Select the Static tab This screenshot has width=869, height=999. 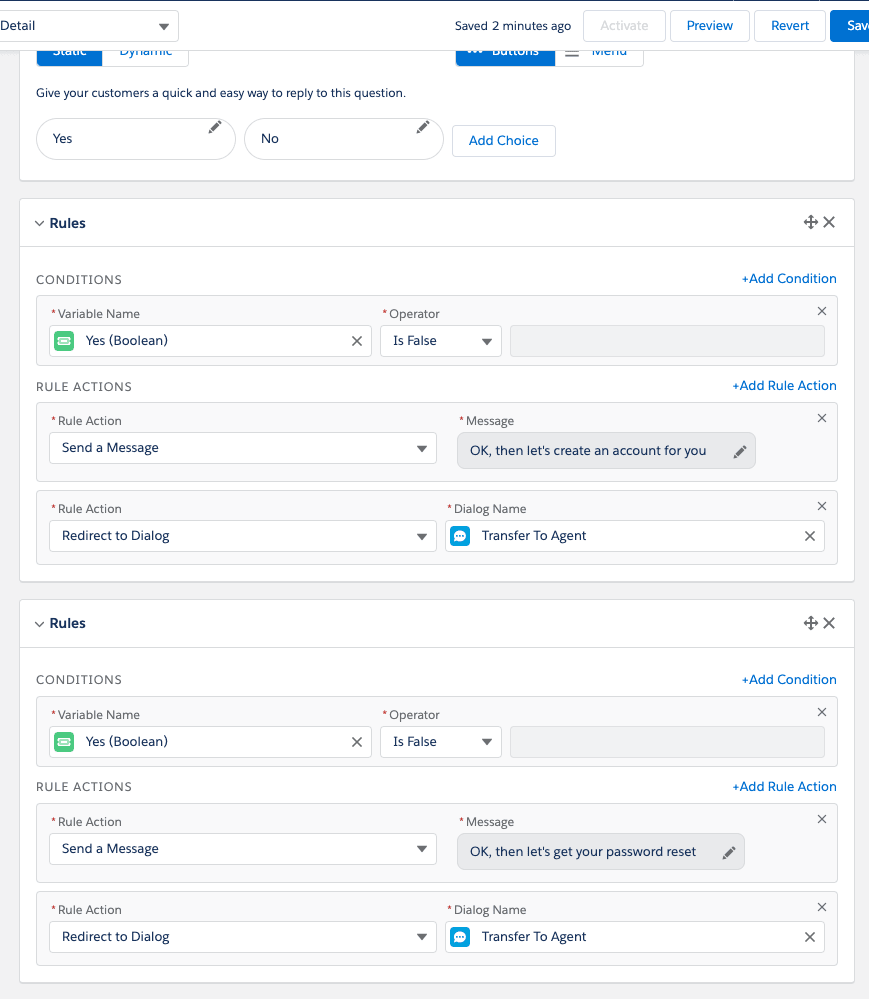pos(69,57)
